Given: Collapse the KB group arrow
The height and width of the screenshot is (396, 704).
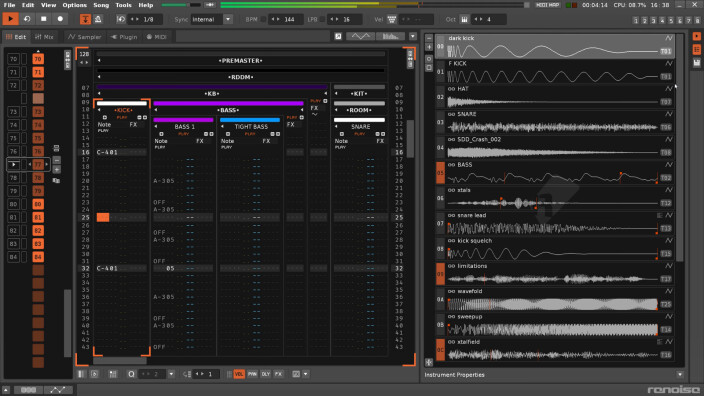Looking at the screenshot, I should (x=99, y=93).
